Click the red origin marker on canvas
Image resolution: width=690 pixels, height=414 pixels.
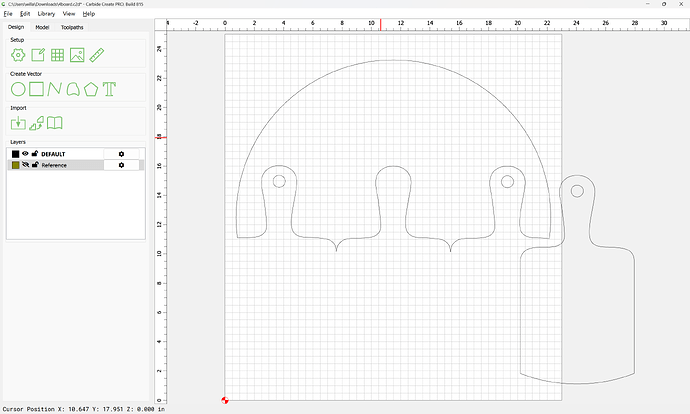(x=225, y=400)
